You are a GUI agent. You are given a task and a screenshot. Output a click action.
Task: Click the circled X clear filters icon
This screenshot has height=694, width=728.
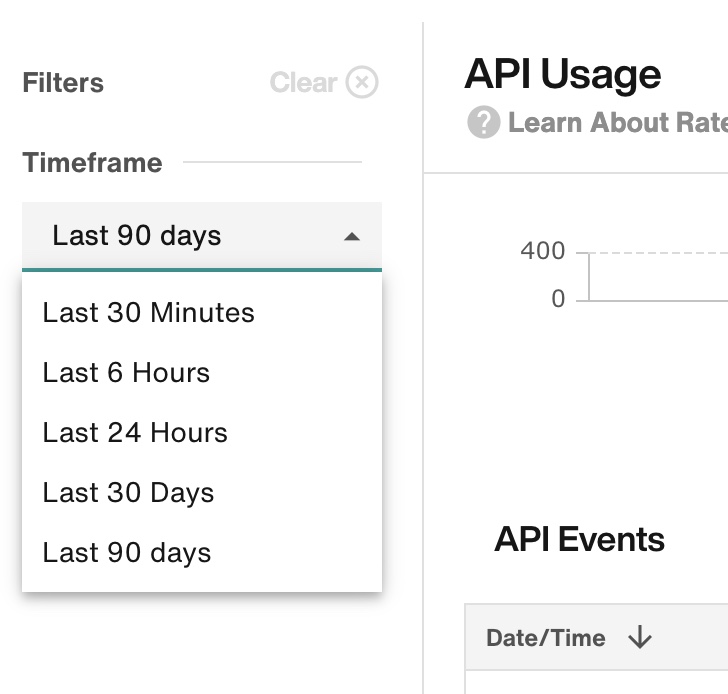[362, 82]
